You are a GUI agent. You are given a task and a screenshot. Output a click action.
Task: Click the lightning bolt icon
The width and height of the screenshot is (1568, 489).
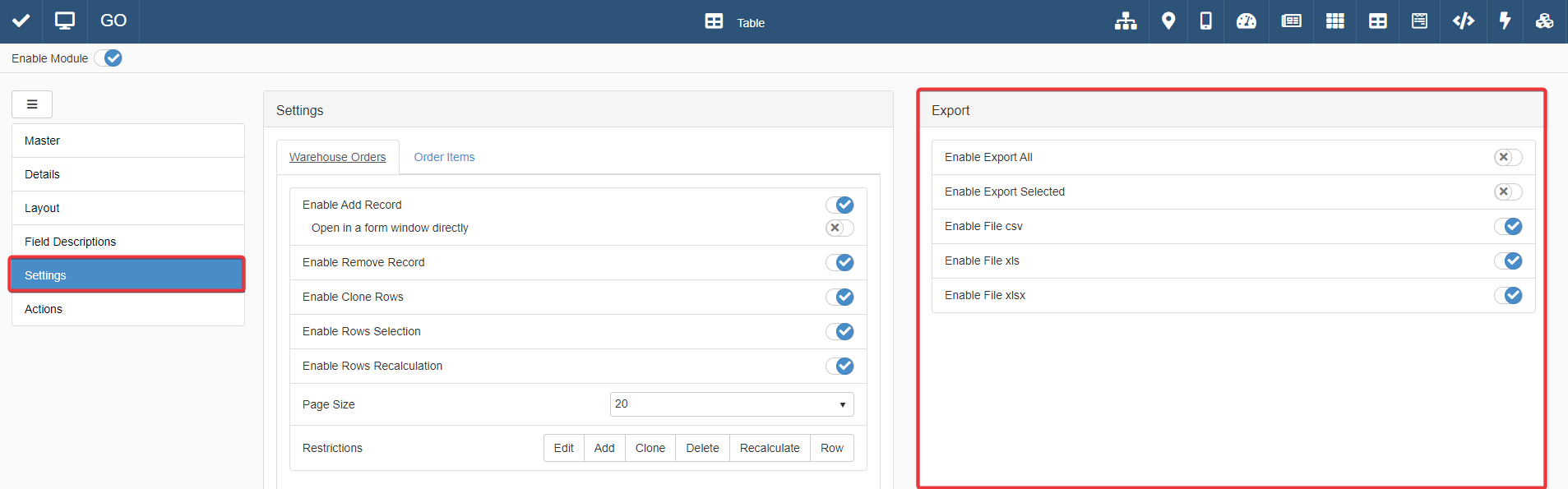[1505, 21]
